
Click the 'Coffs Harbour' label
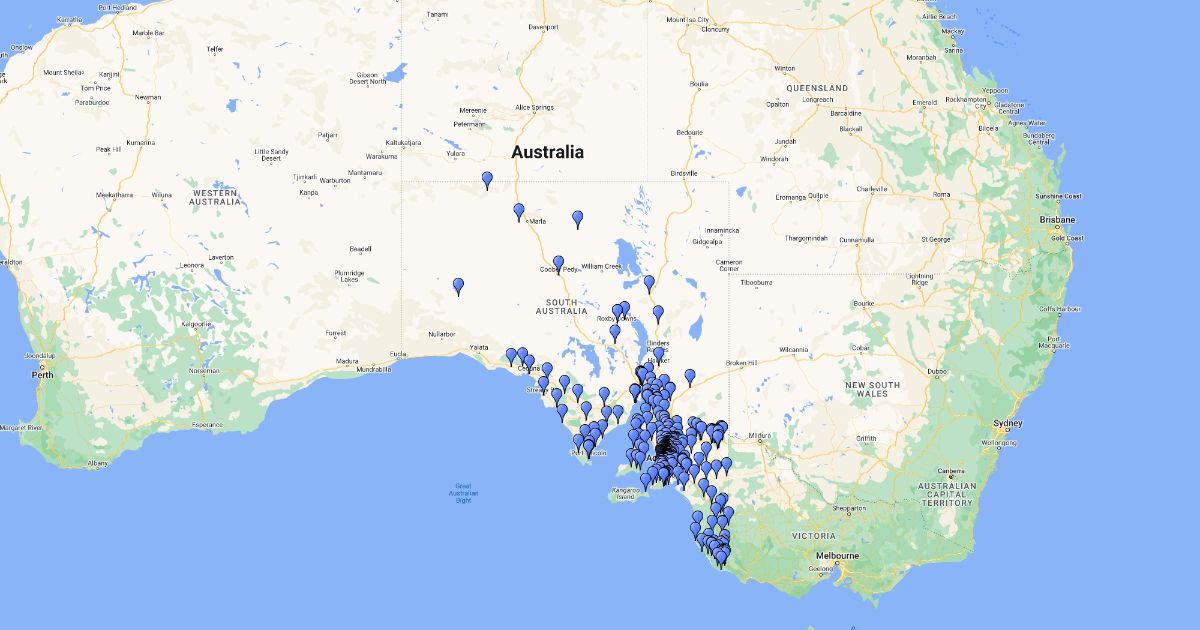pos(1061,309)
